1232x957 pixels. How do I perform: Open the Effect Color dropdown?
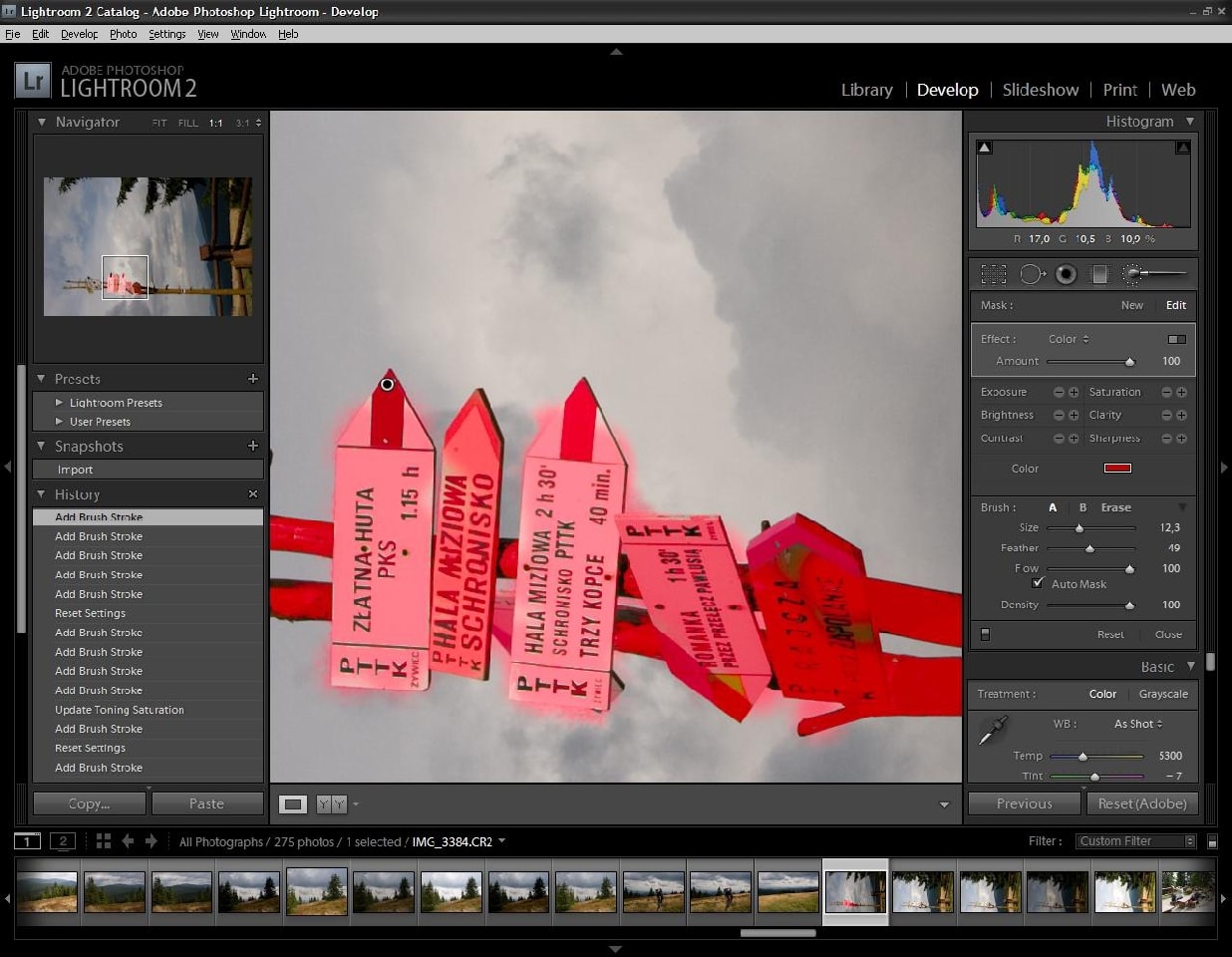click(x=1069, y=339)
